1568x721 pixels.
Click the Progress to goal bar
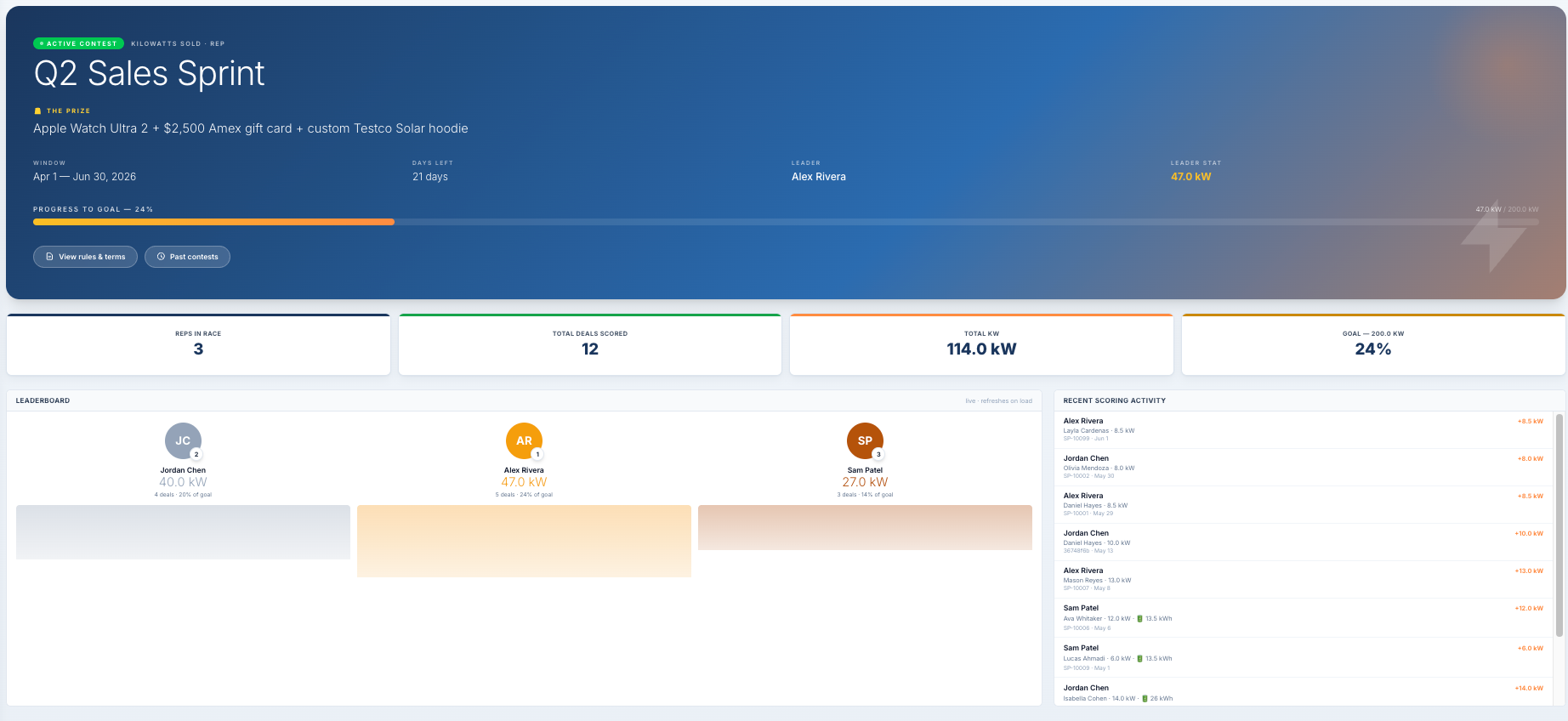pos(786,222)
